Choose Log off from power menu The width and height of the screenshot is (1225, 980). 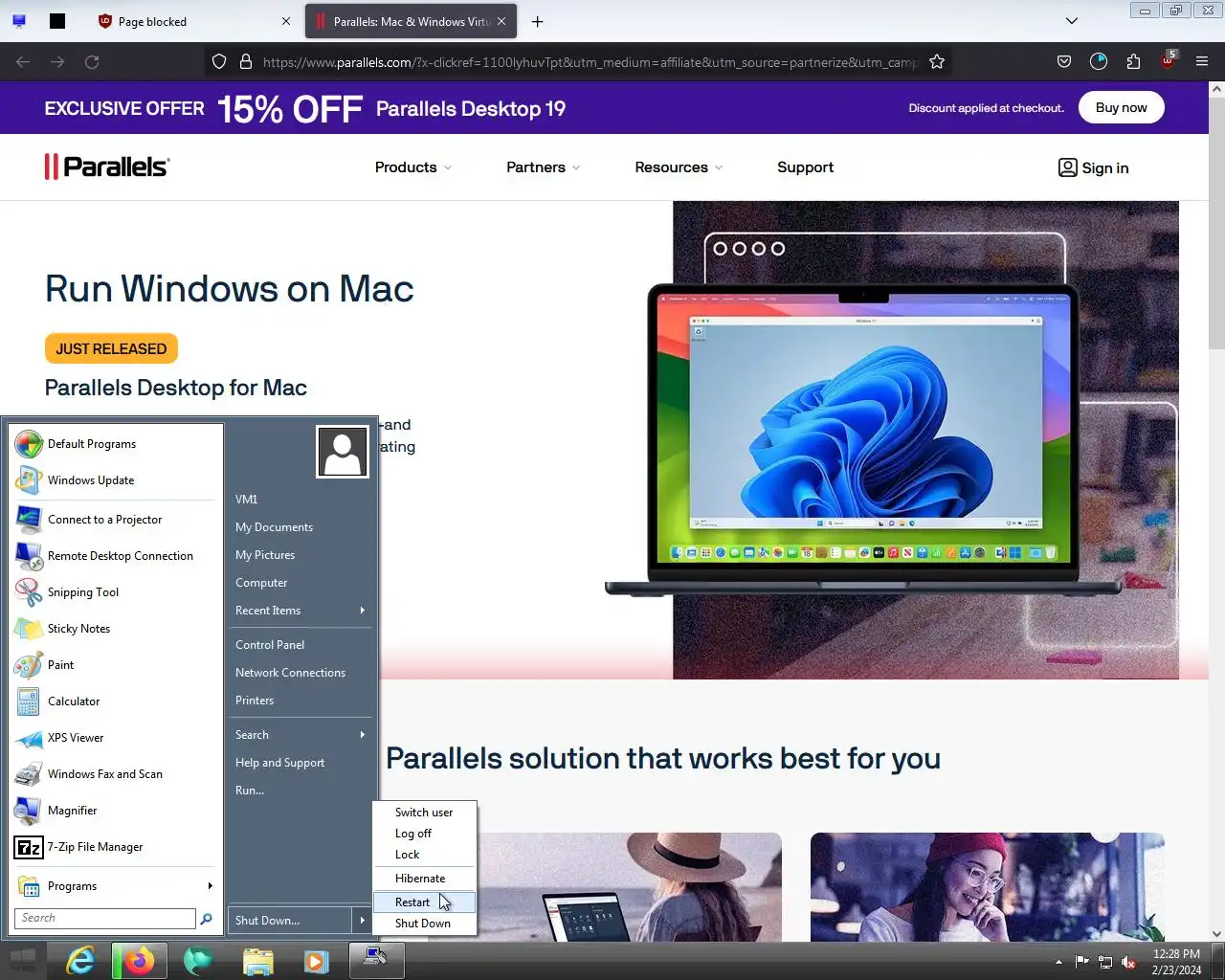[x=424, y=834]
